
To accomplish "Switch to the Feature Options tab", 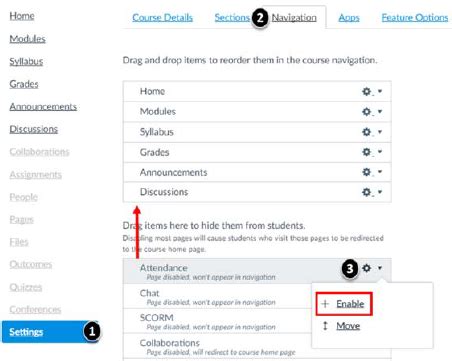I will pyautogui.click(x=415, y=17).
